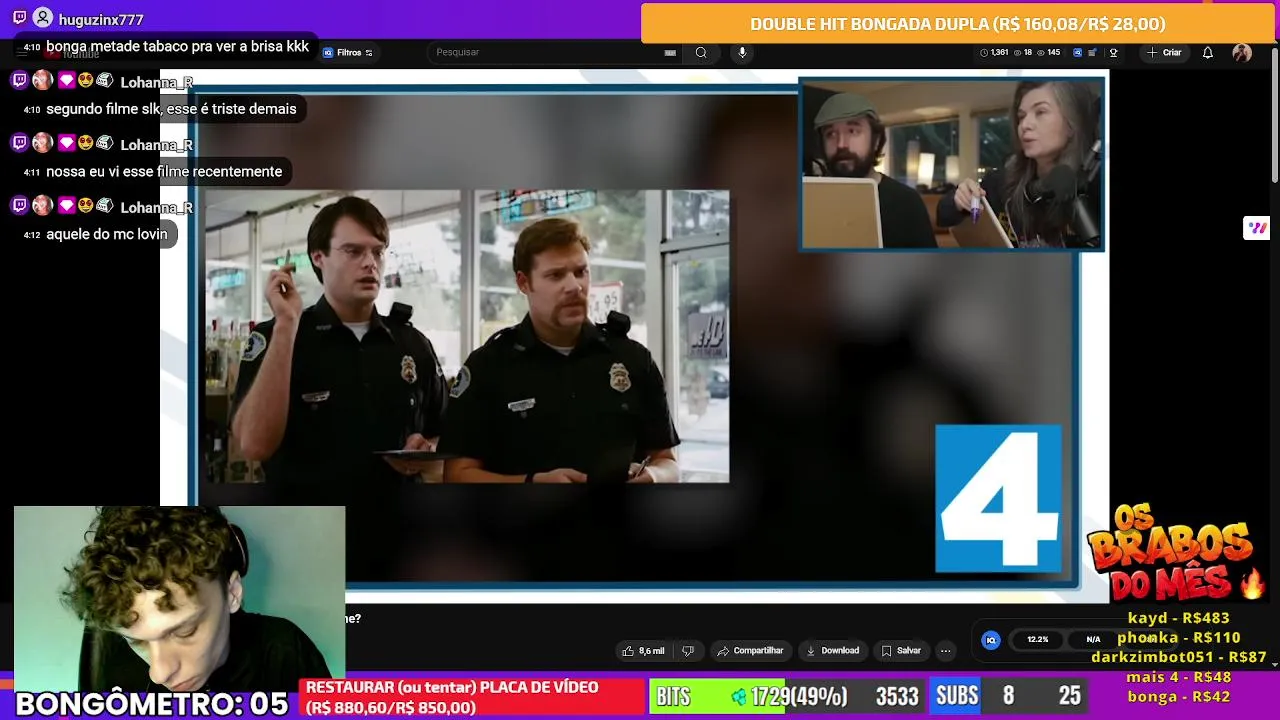Click username huguzinx777 in the chat overlay

(x=101, y=20)
